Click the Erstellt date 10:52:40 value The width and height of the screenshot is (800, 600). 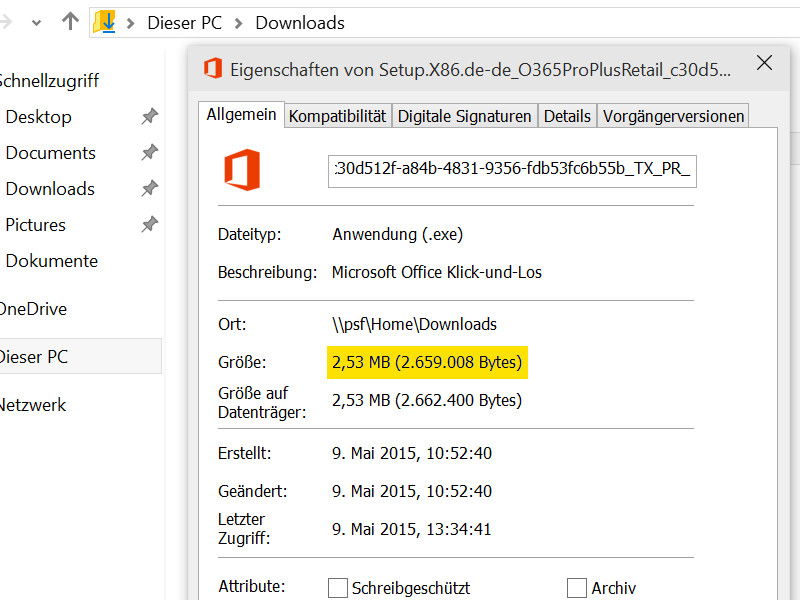click(x=412, y=453)
